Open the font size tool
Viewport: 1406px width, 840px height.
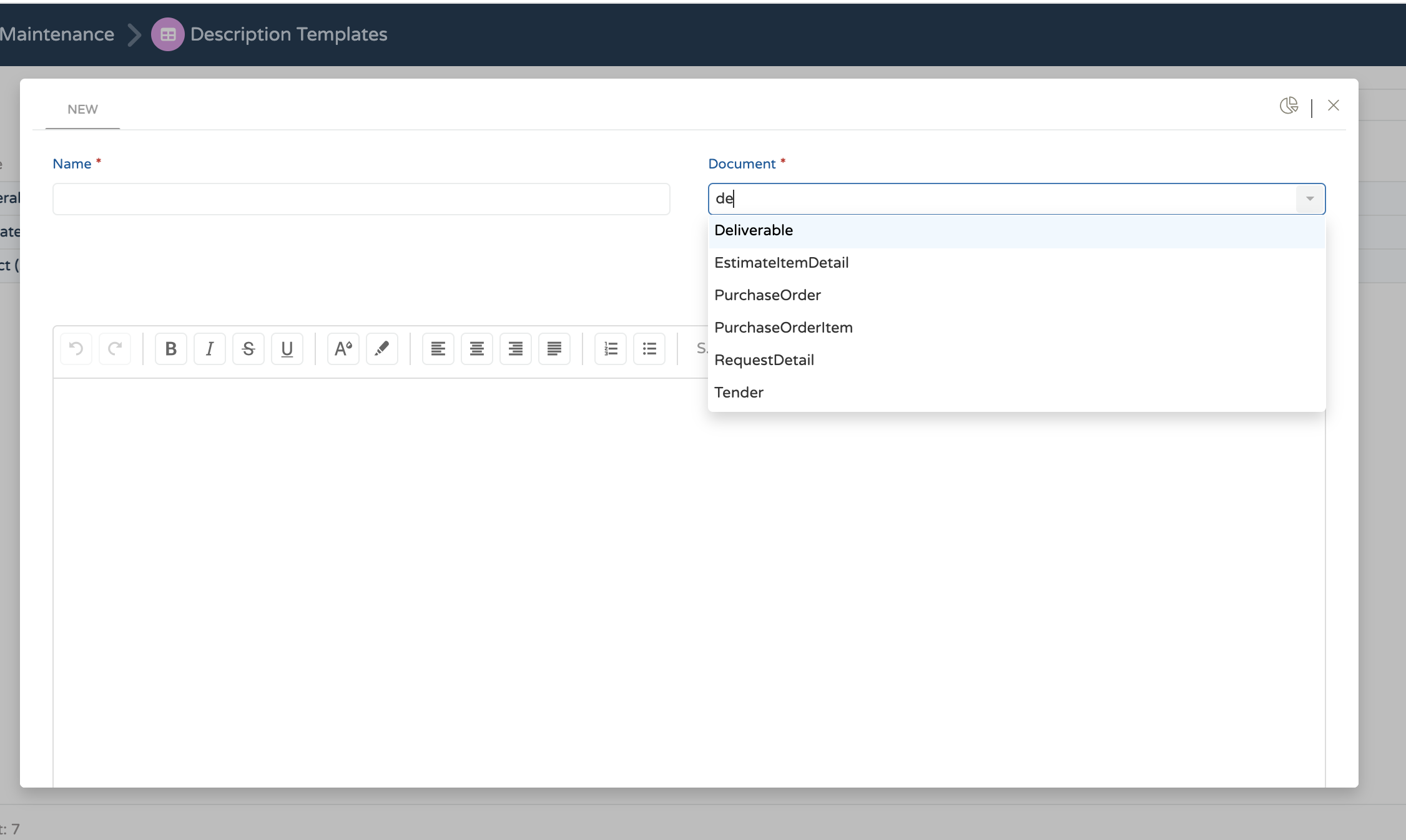pyautogui.click(x=343, y=348)
